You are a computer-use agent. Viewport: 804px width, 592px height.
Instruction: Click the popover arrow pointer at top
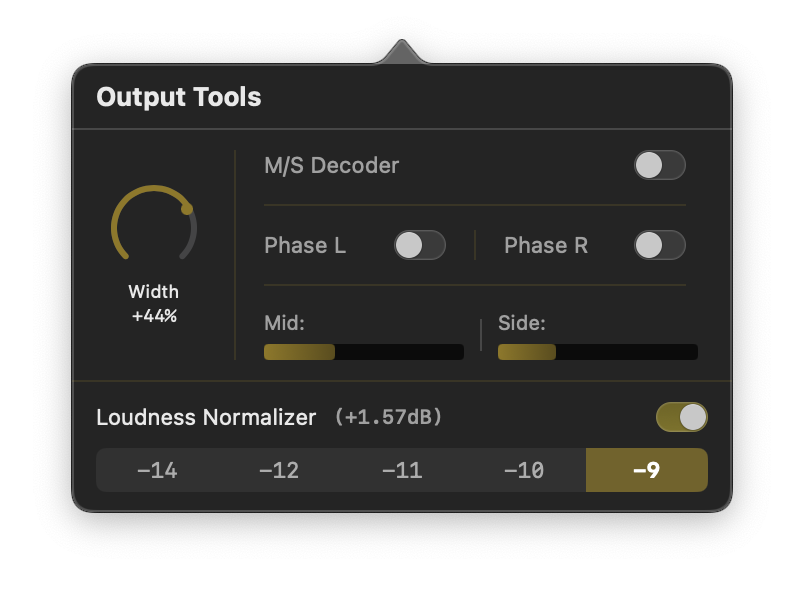pos(402,53)
